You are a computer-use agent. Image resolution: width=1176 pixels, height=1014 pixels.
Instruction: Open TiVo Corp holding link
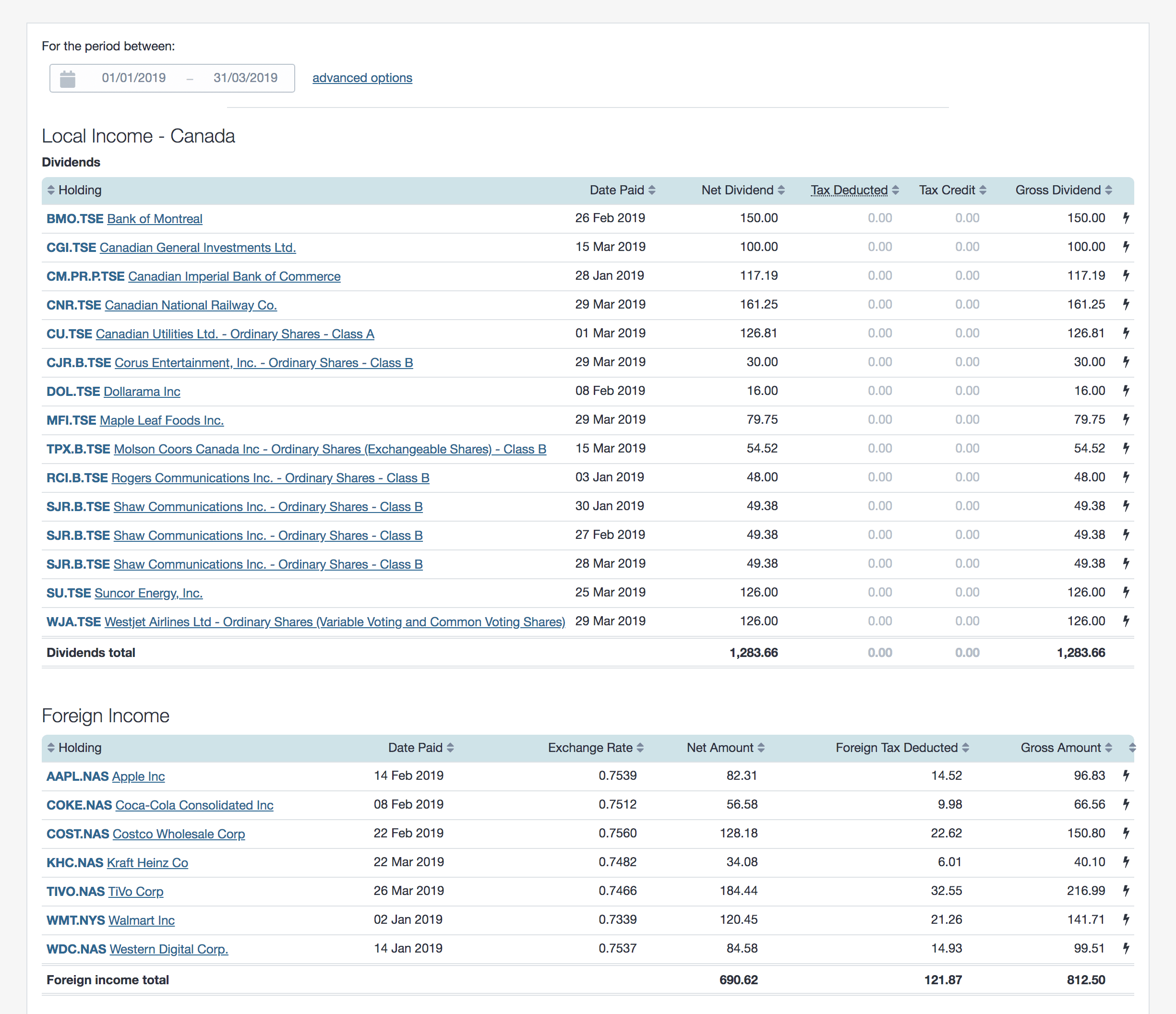(x=136, y=892)
